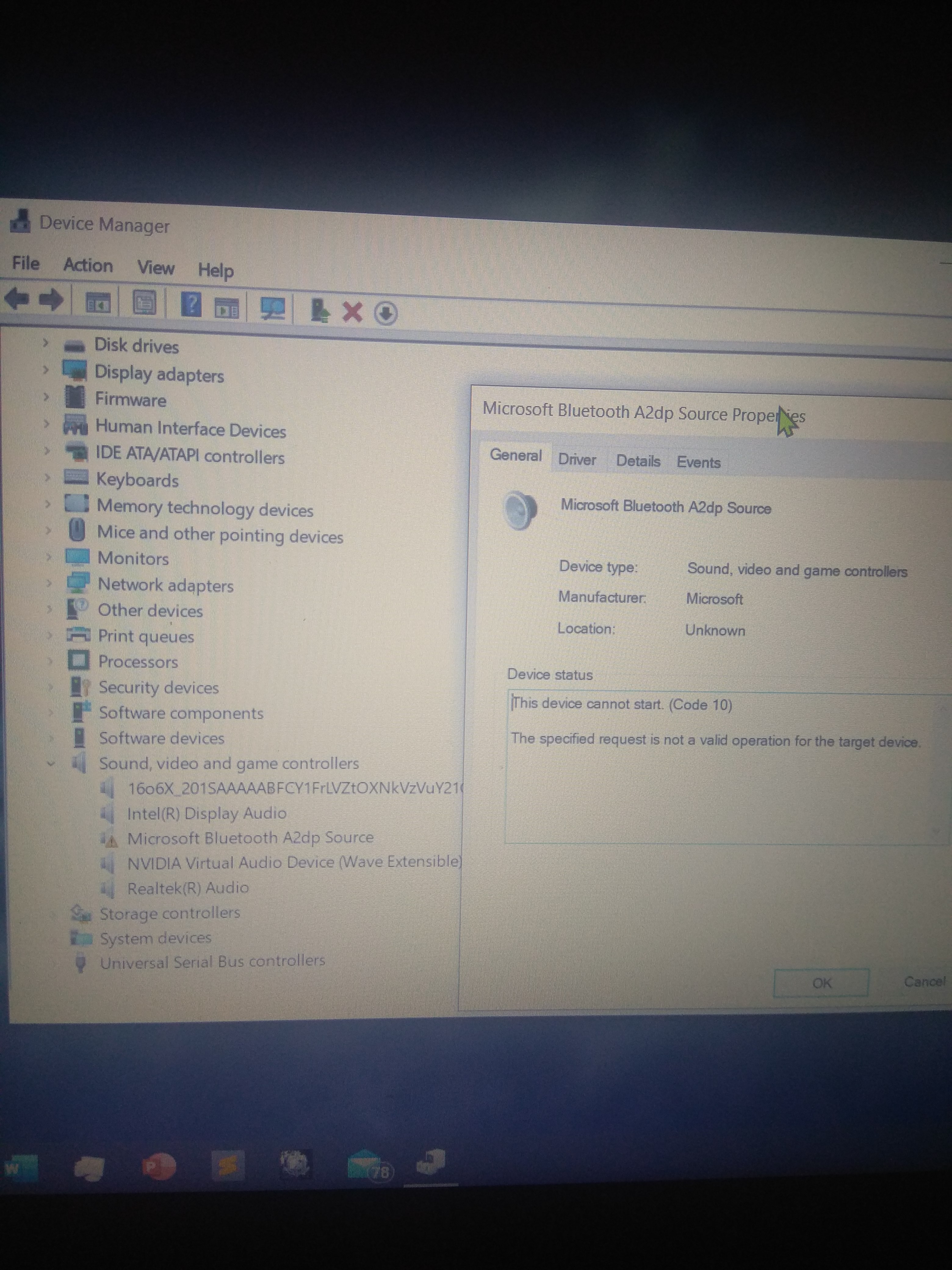Click the Back arrow toolbar icon
The width and height of the screenshot is (952, 1270).
pyautogui.click(x=17, y=299)
